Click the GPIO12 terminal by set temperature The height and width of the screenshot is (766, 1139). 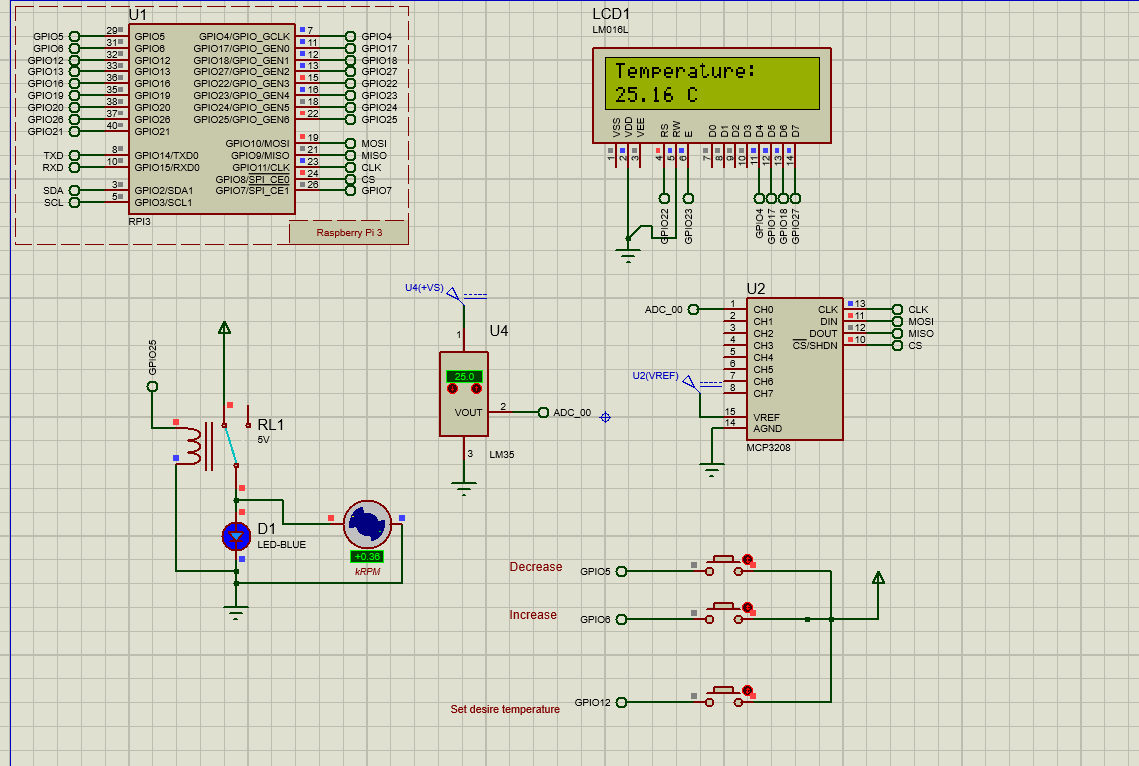pos(621,702)
